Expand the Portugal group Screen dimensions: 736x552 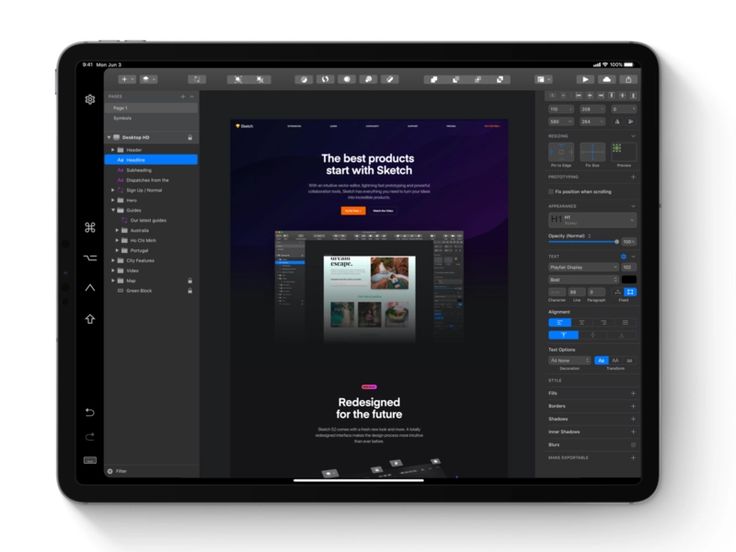coord(117,251)
